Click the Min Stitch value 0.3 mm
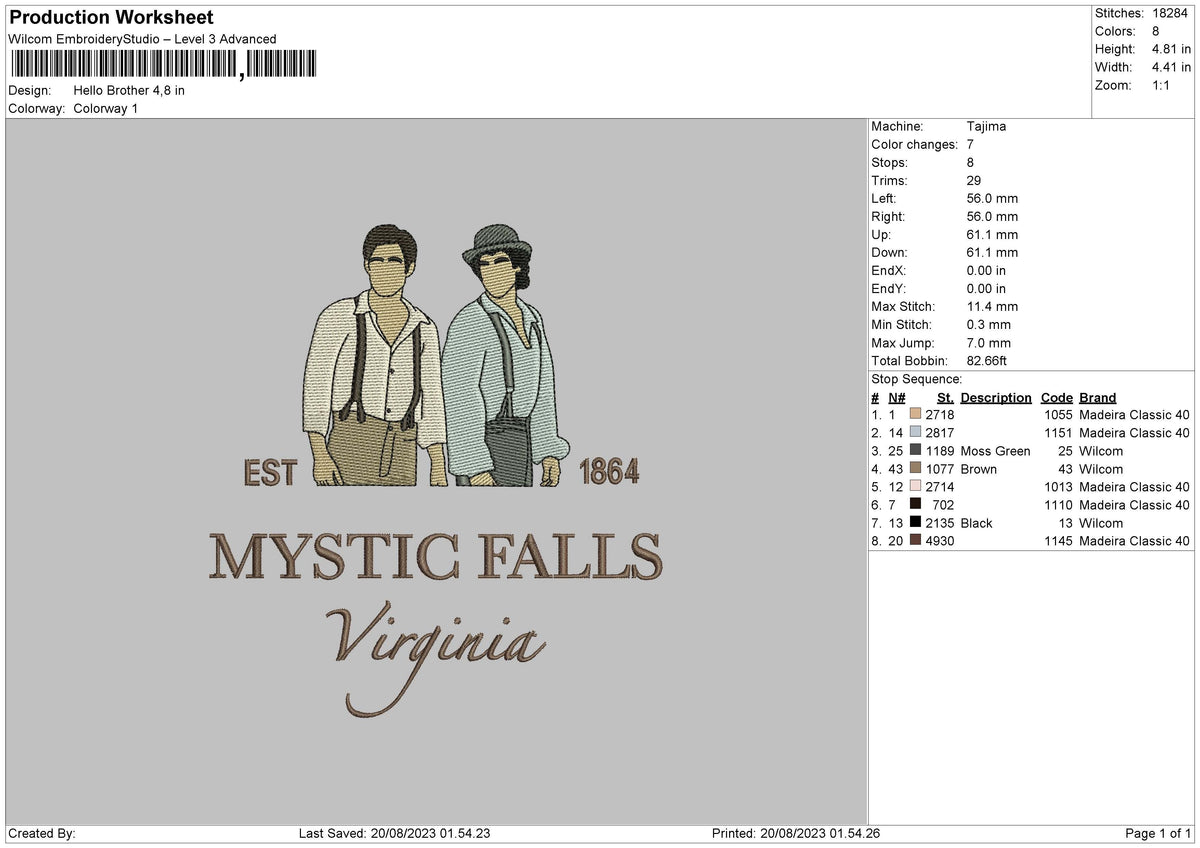Screen dimensions: 1200x848 coord(989,324)
